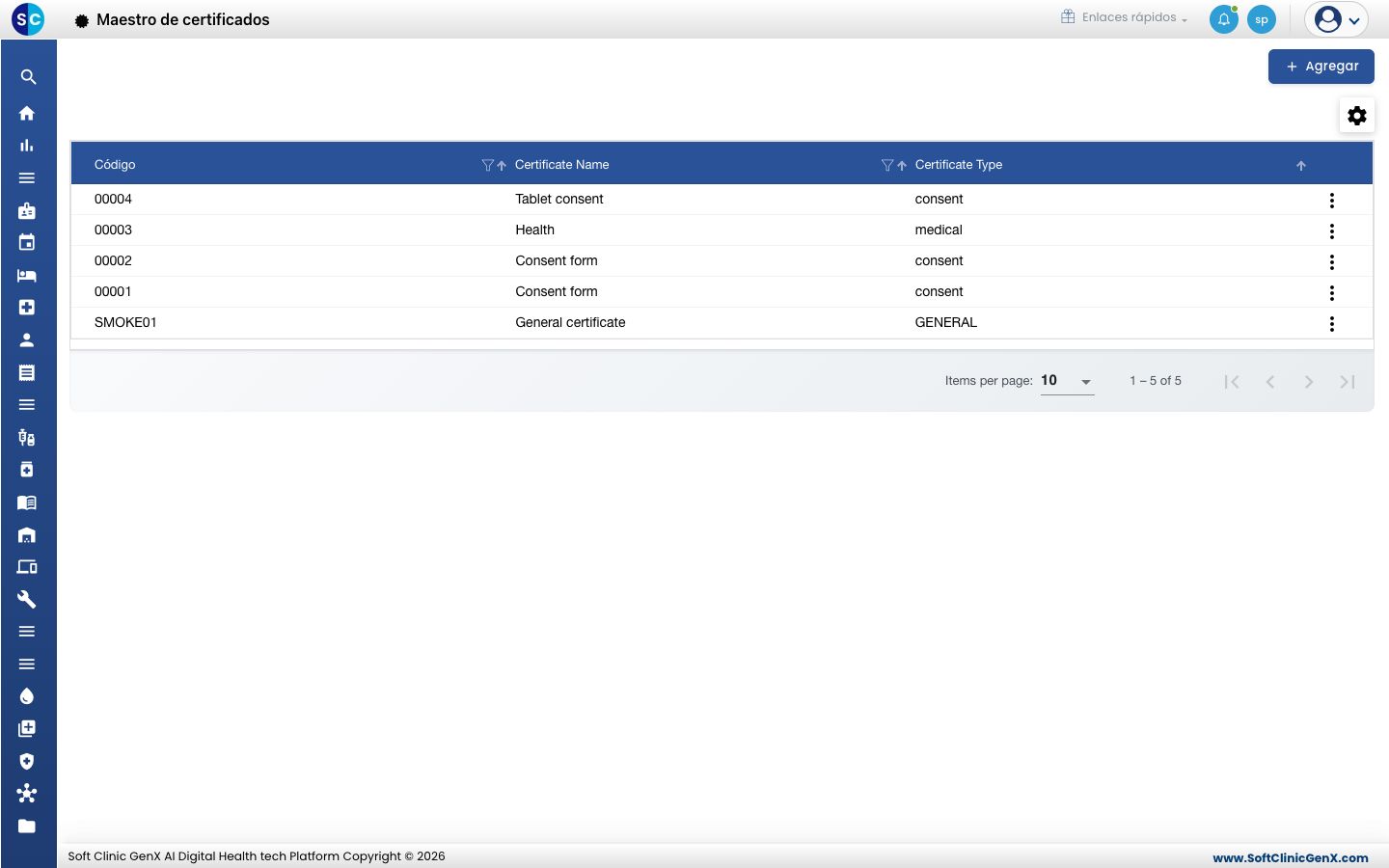Open table settings gear icon
Screen dimensions: 1389x868
tap(1357, 116)
